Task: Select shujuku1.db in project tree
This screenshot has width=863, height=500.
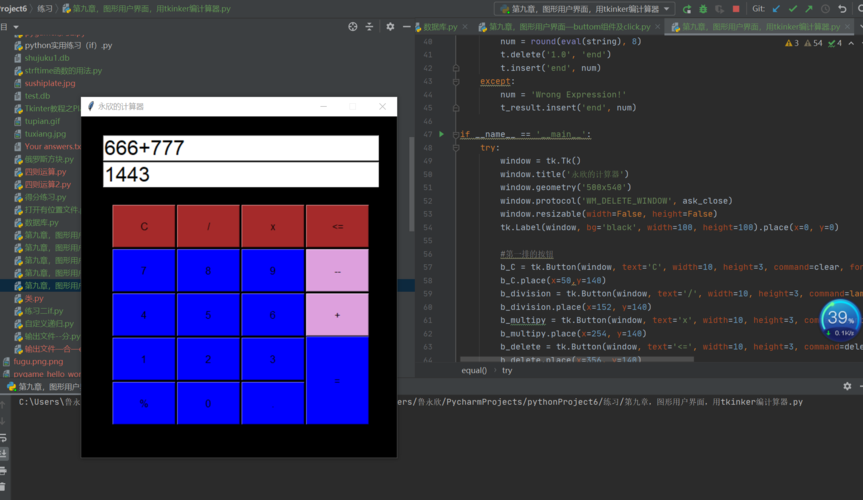Action: click(47, 58)
